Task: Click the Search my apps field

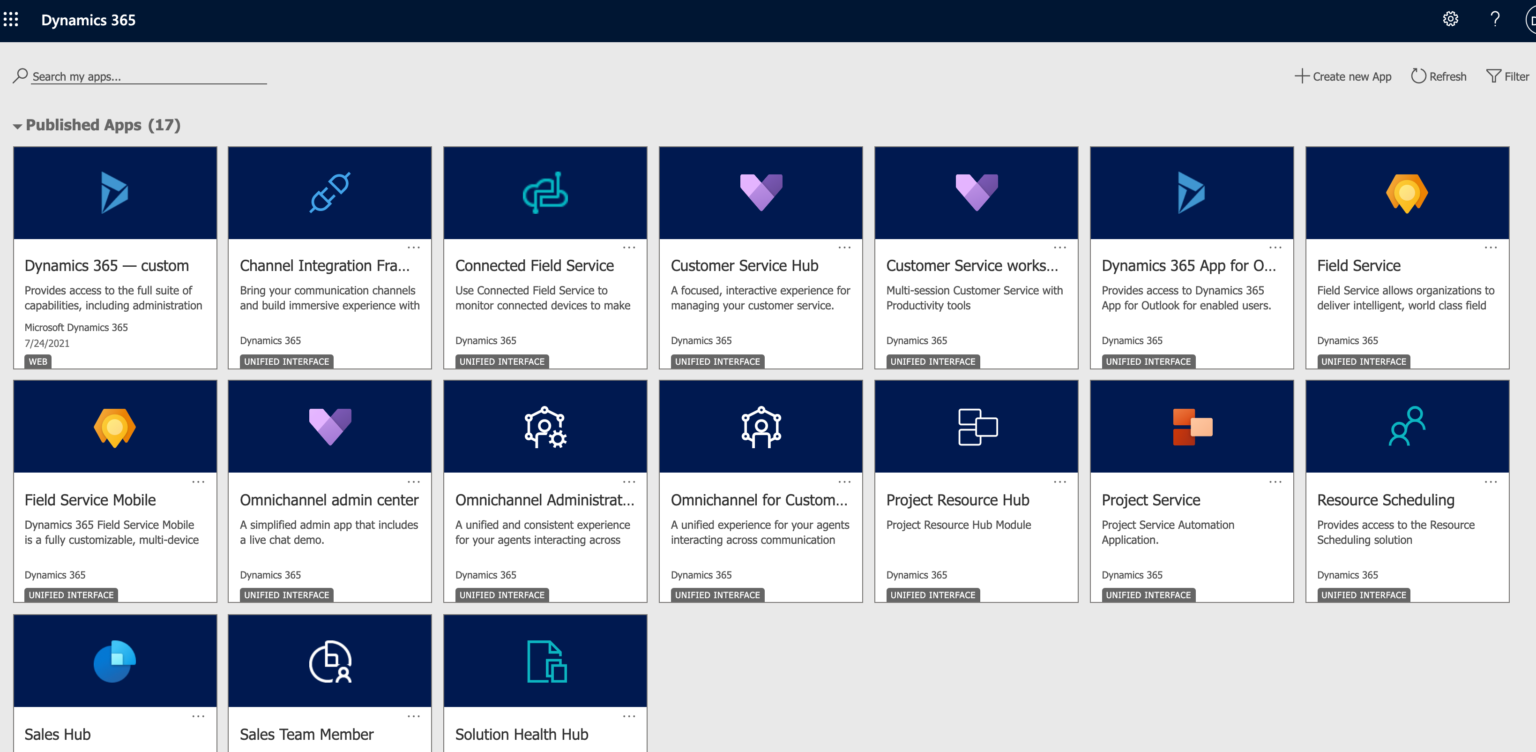Action: pyautogui.click(x=140, y=75)
